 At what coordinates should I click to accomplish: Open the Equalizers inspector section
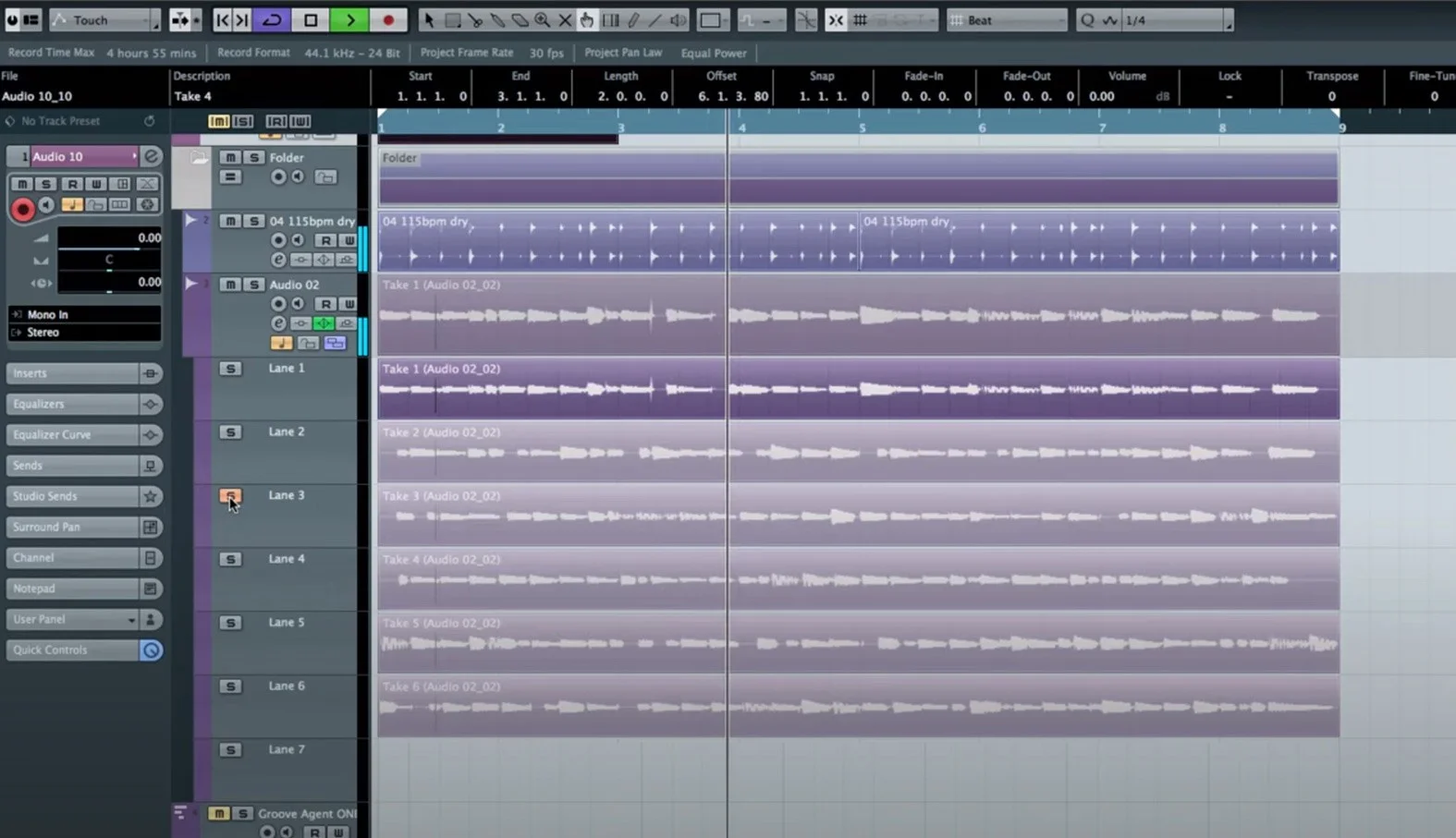pyautogui.click(x=72, y=404)
